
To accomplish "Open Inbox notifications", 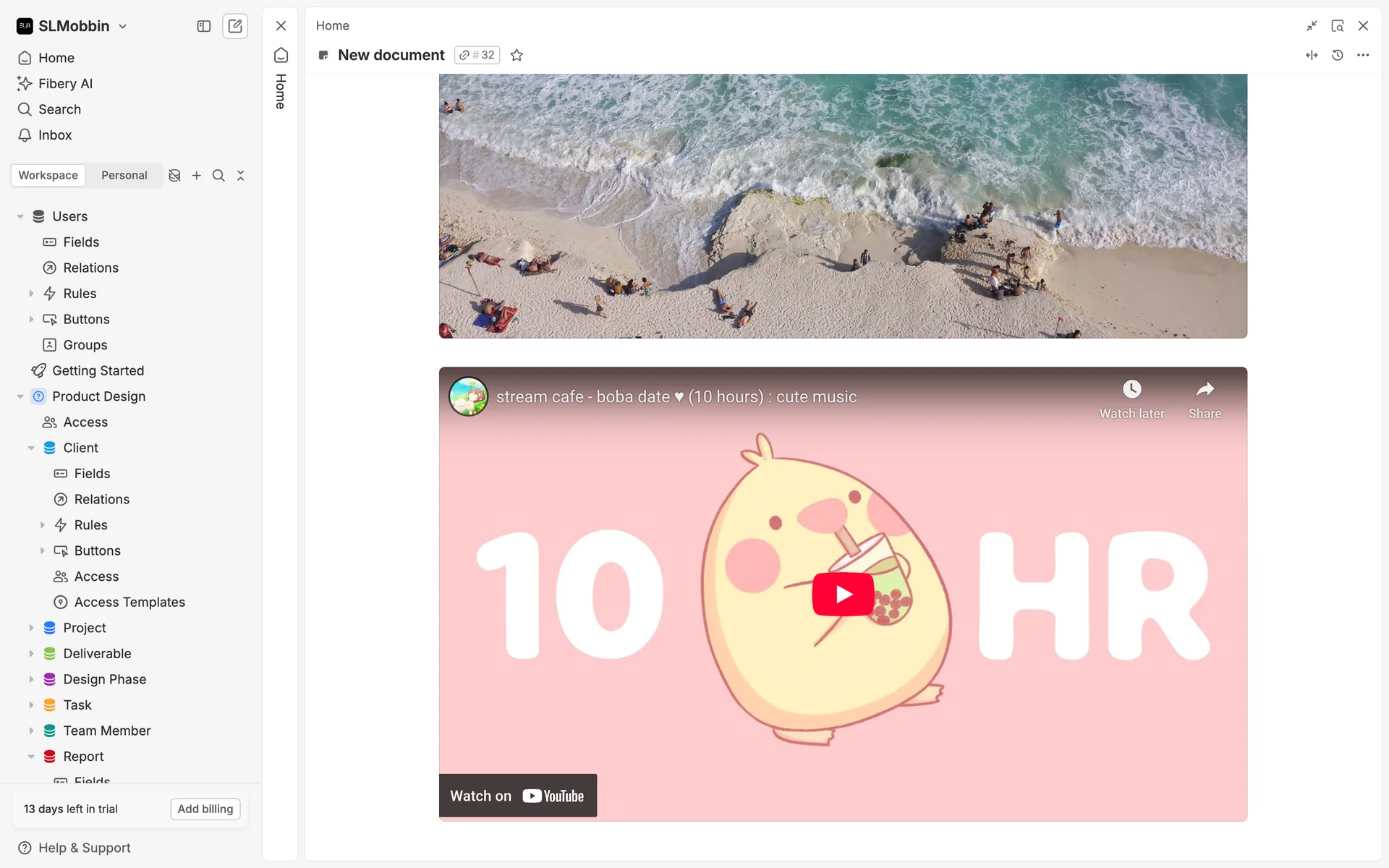I will click(x=55, y=135).
